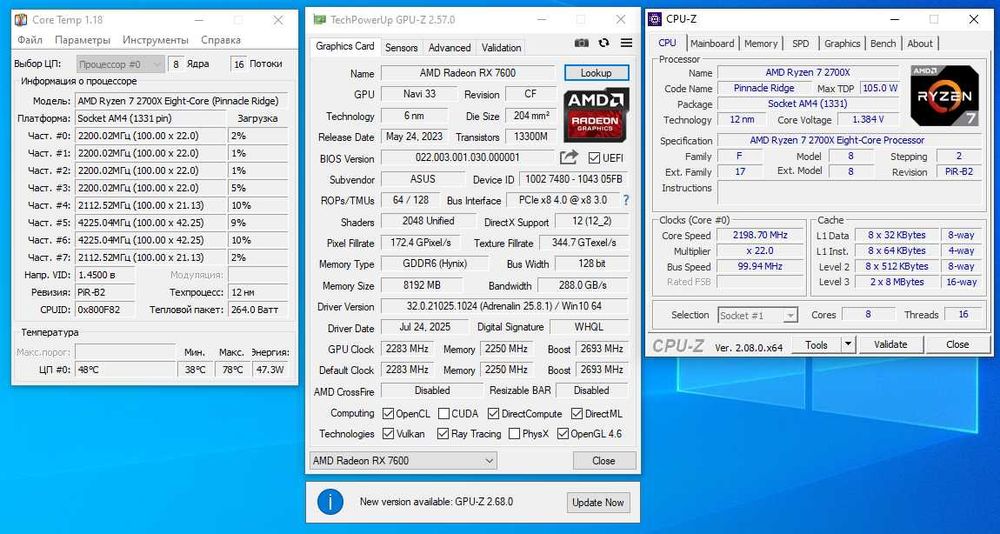This screenshot has width=1000, height=534.
Task: Open the Справка menu
Action: (x=221, y=40)
